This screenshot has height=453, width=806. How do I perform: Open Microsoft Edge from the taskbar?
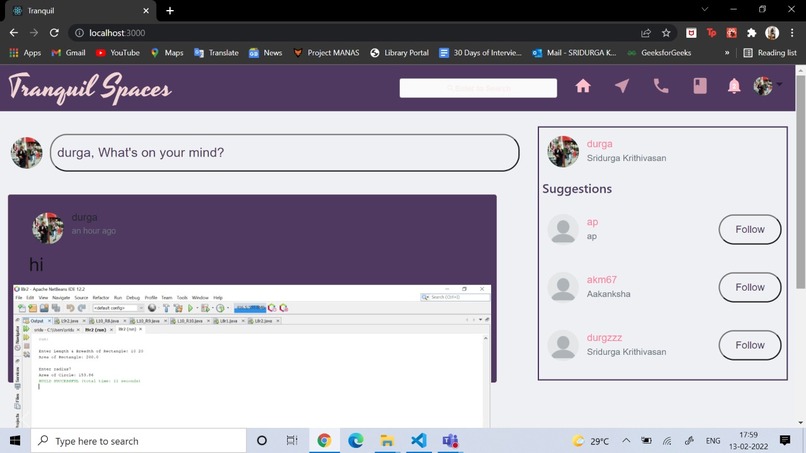[356, 441]
